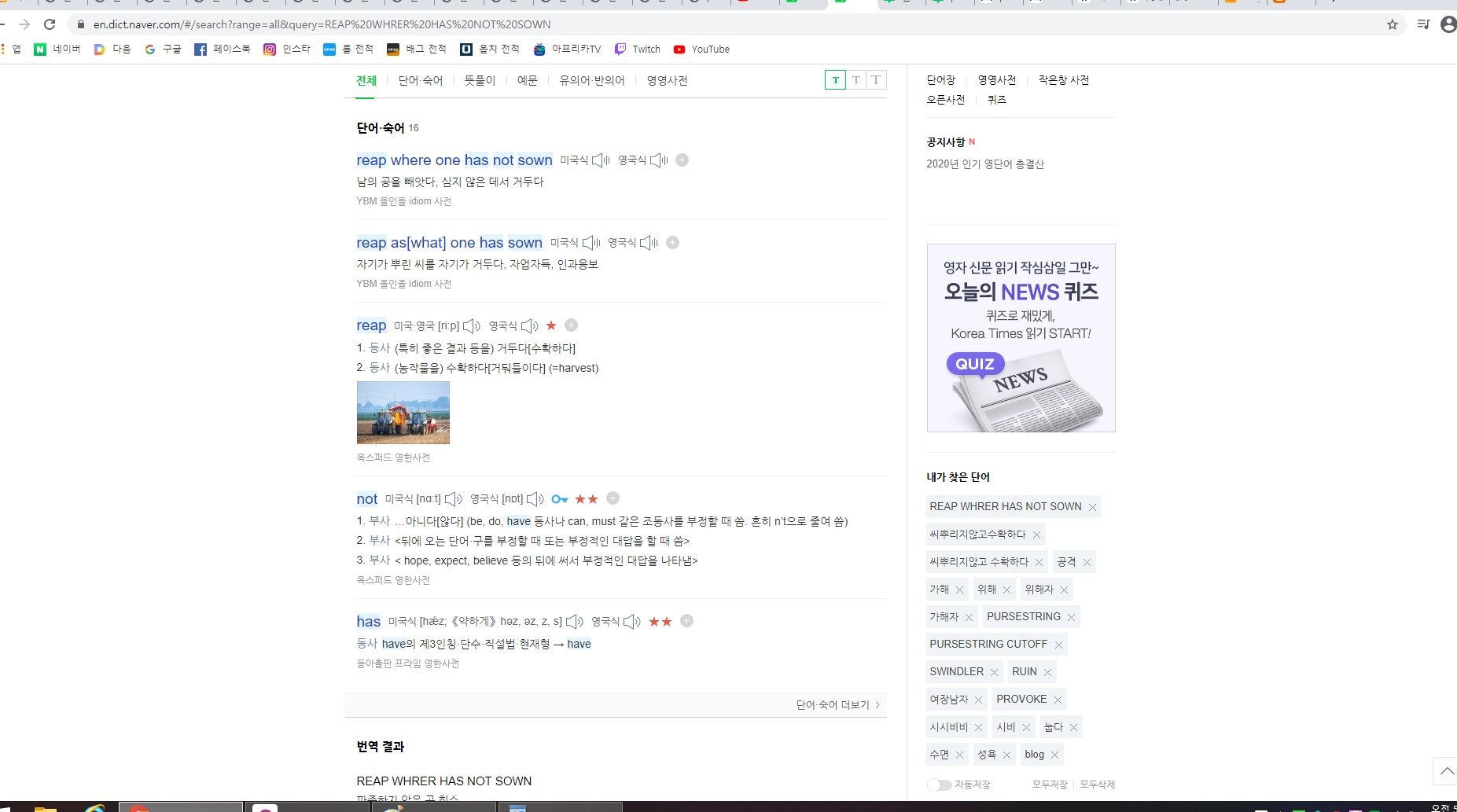Image resolution: width=1457 pixels, height=812 pixels.
Task: Open the 'reap as[what] one has sown' entry
Action: [x=449, y=243]
